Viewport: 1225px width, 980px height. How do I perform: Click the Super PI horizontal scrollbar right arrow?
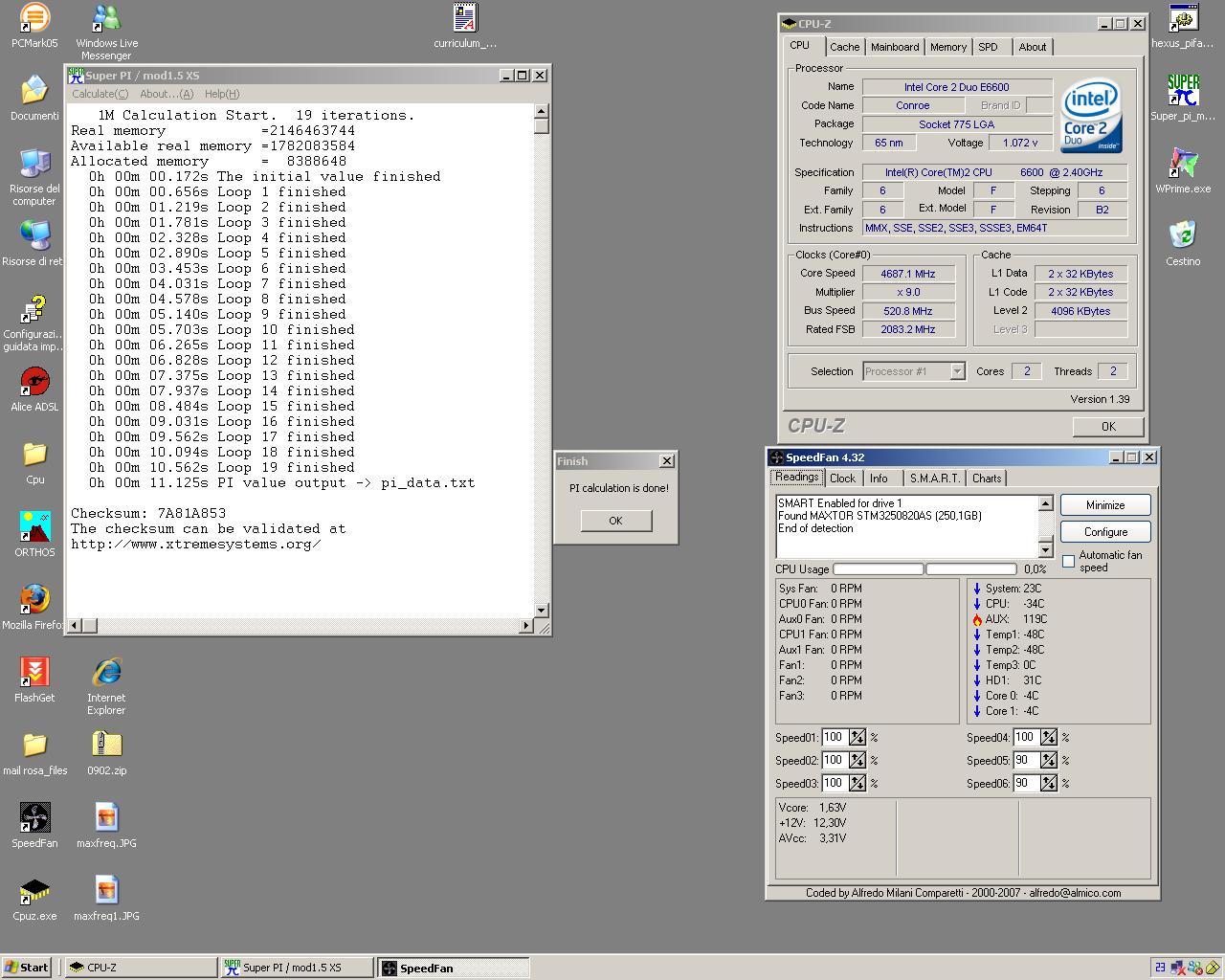[x=525, y=625]
